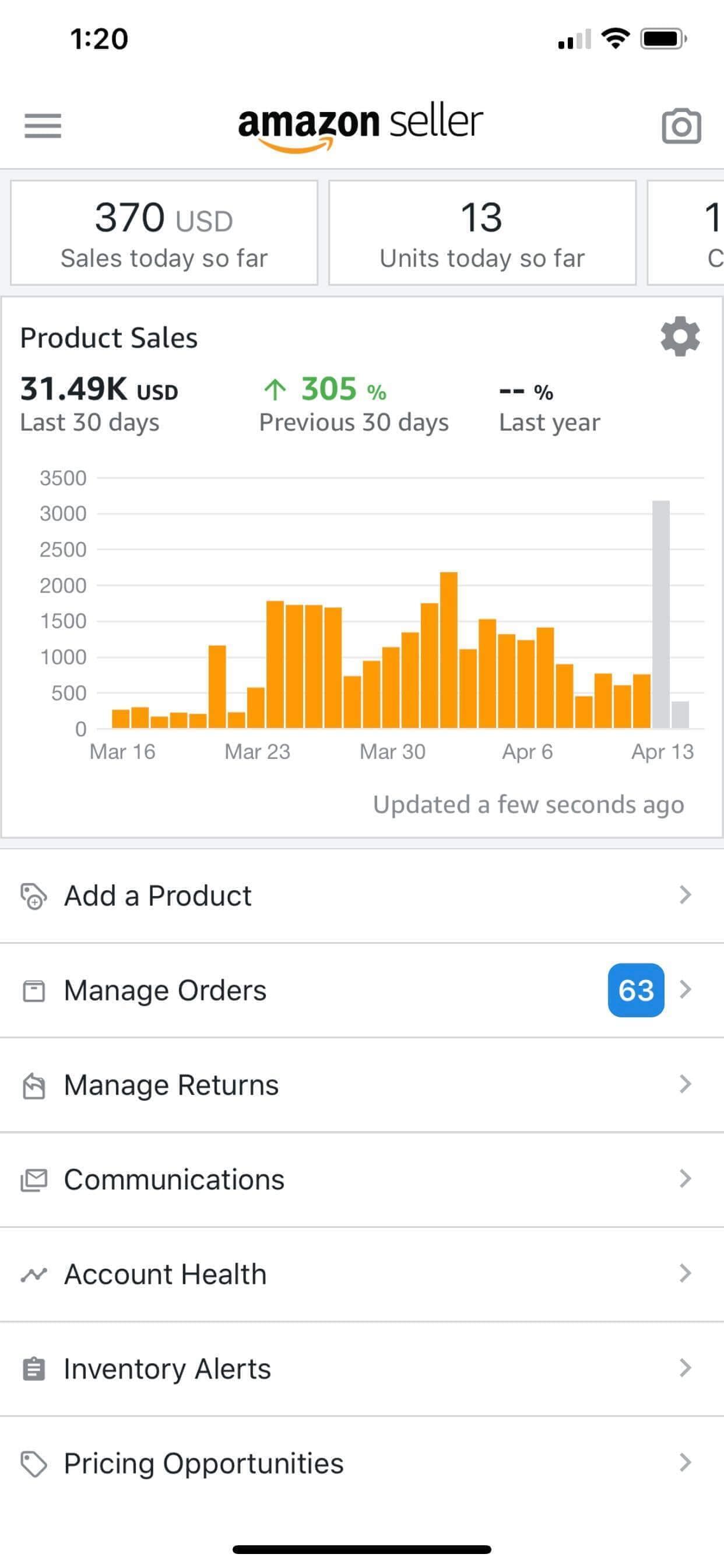The height and width of the screenshot is (1568, 724).
Task: Tap the Account Health trend icon
Action: 33,1274
